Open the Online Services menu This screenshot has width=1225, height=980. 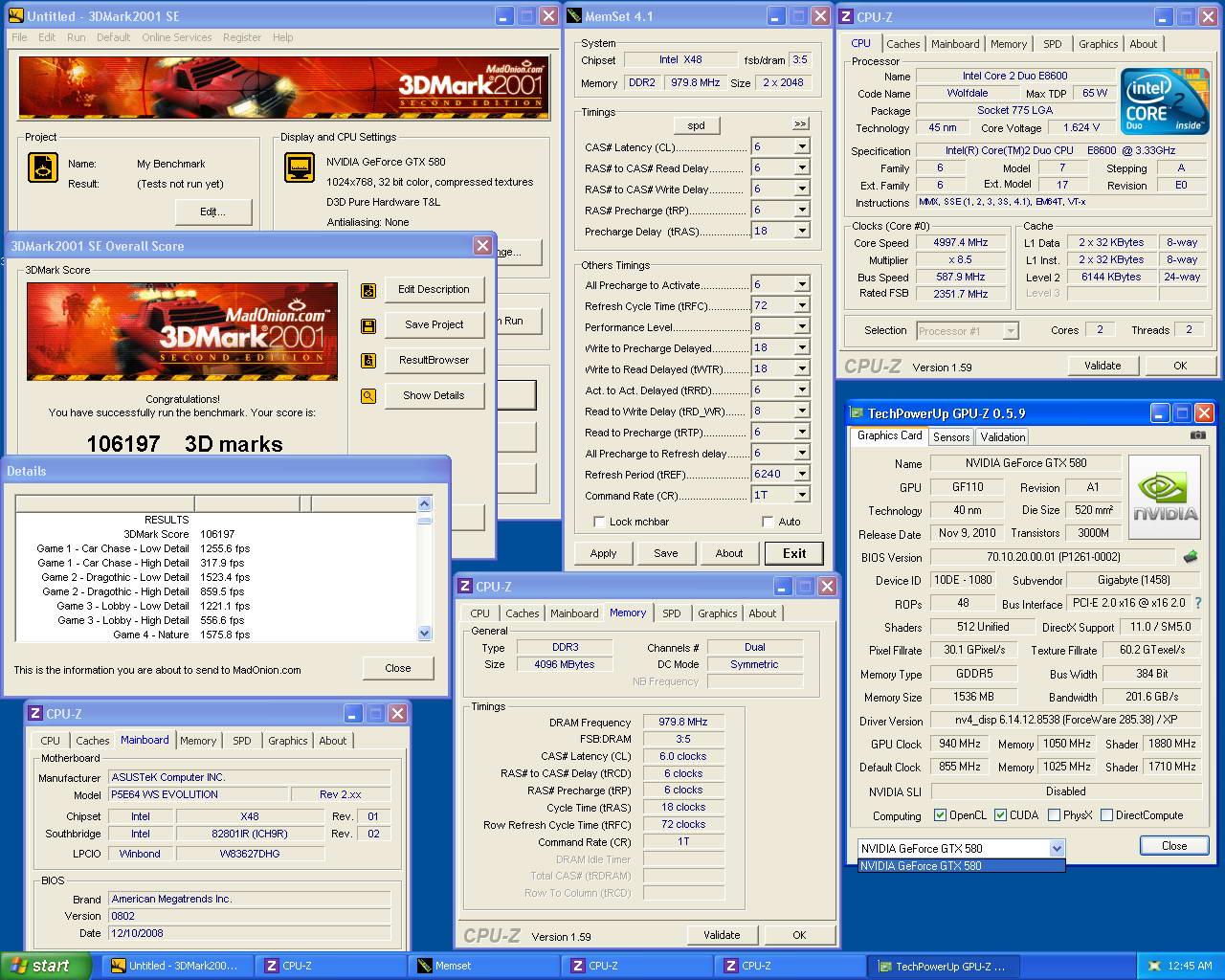(x=177, y=37)
